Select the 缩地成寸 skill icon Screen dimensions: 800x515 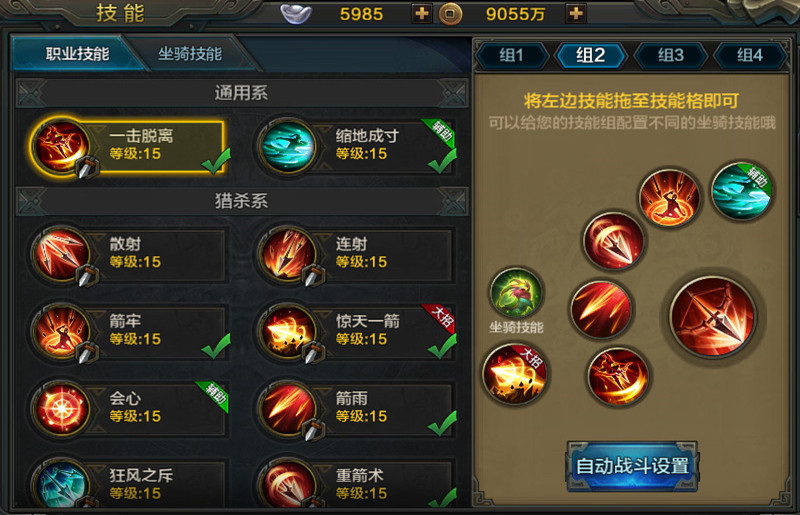pyautogui.click(x=287, y=146)
